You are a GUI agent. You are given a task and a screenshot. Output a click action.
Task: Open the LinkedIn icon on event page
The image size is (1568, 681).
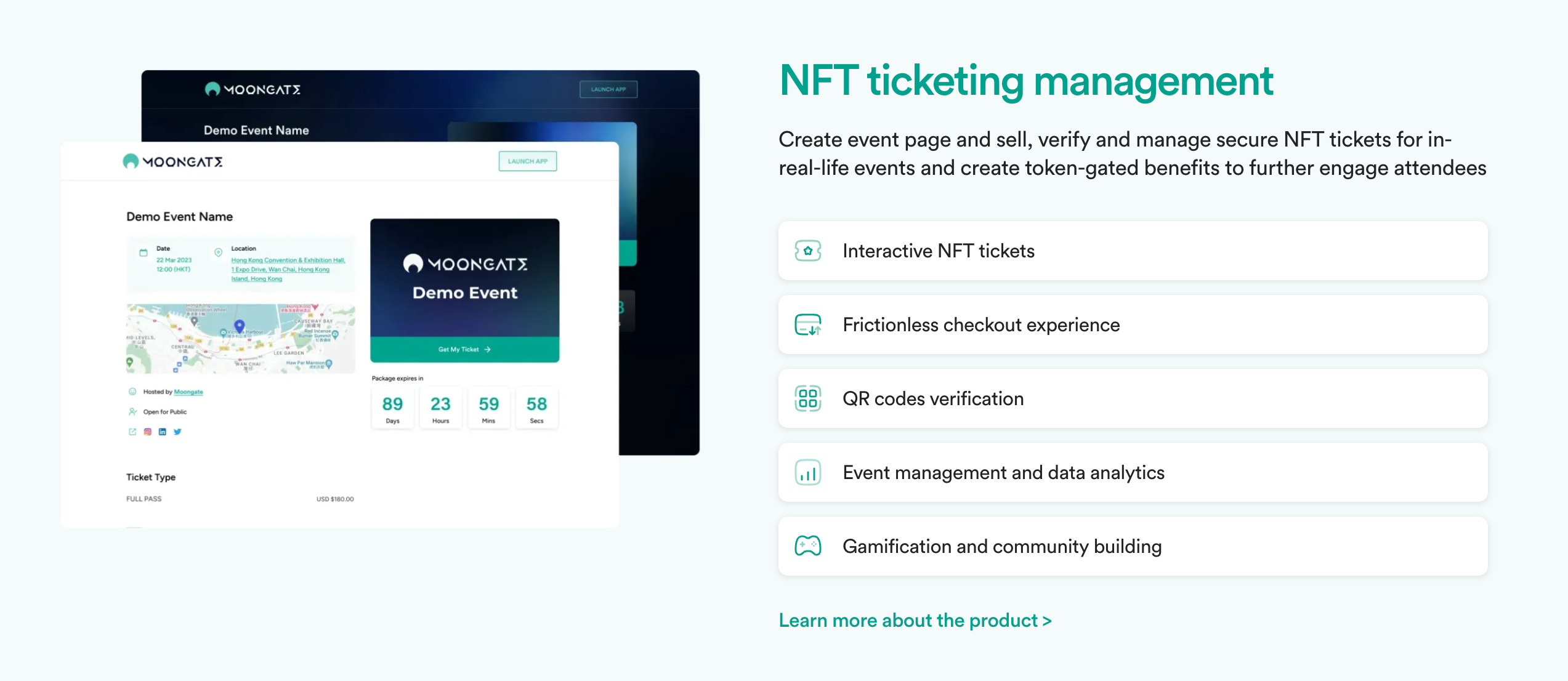163,432
